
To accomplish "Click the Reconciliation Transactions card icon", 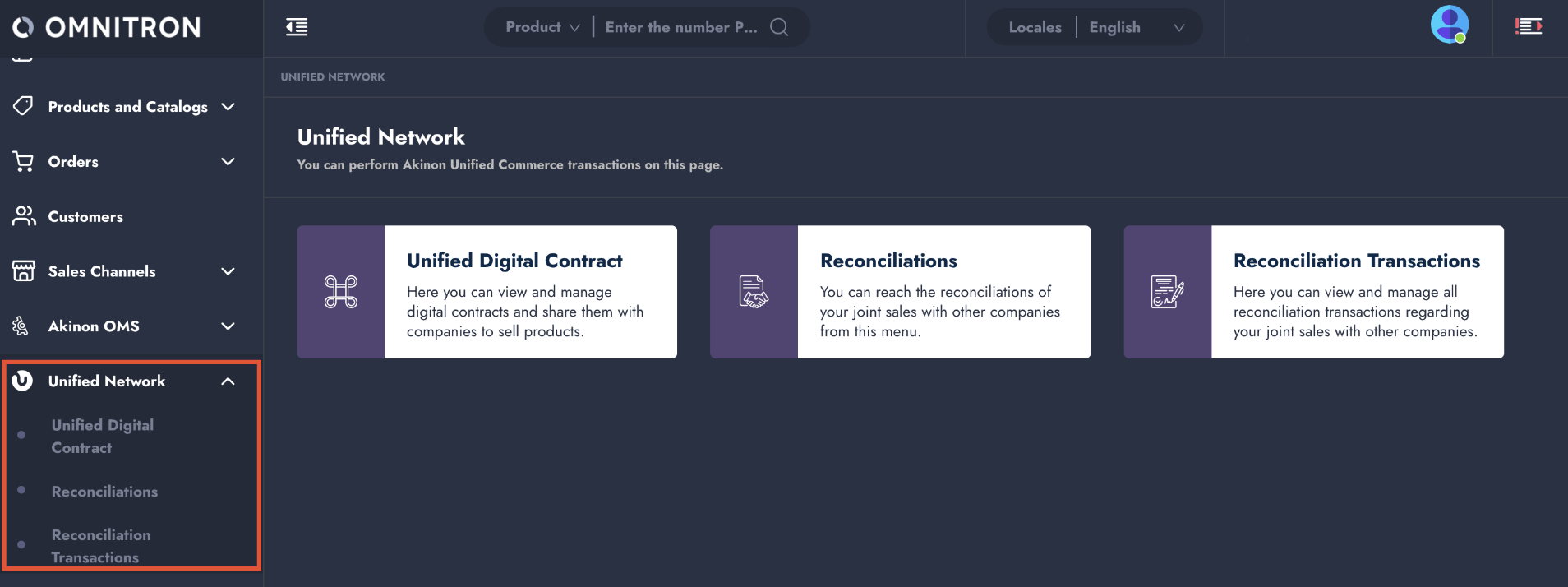I will [x=1167, y=292].
